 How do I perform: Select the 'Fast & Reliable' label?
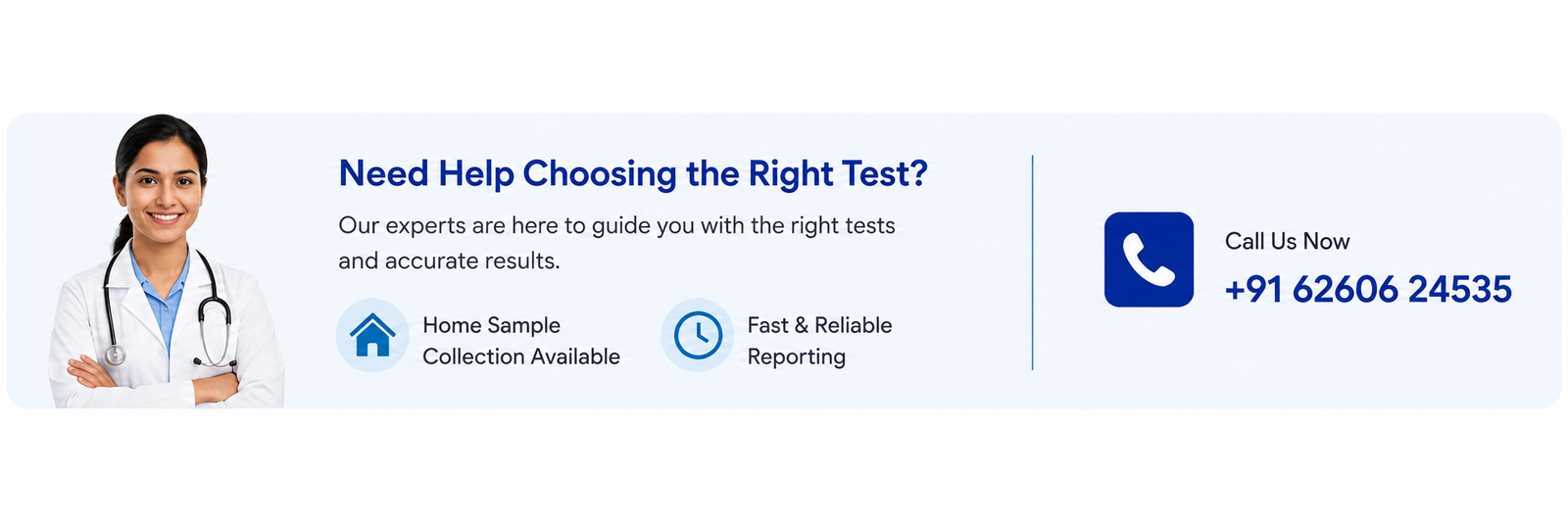pos(819,325)
